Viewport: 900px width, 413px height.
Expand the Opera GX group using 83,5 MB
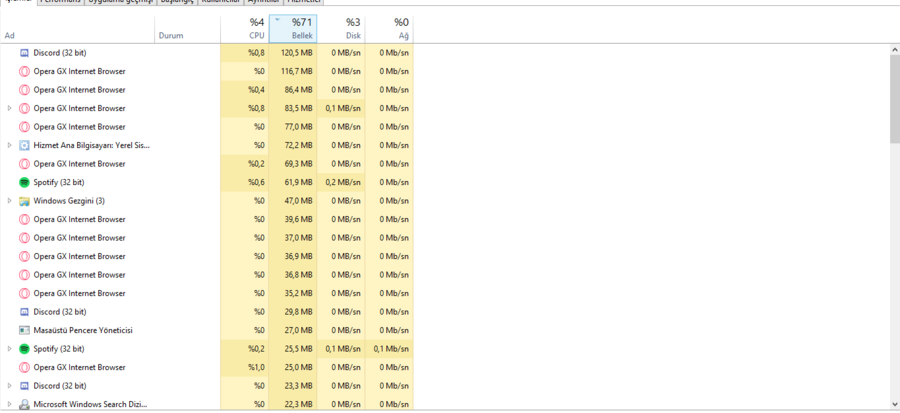[10, 108]
